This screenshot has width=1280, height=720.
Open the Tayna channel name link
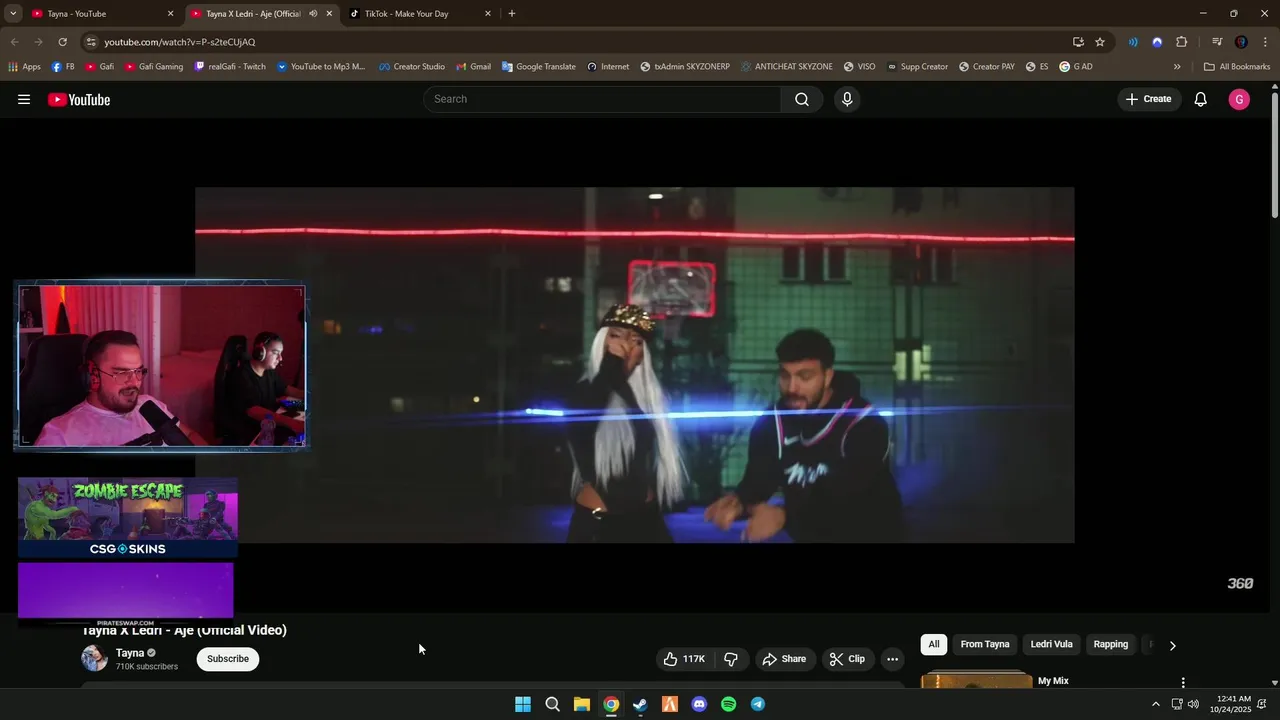tap(130, 653)
